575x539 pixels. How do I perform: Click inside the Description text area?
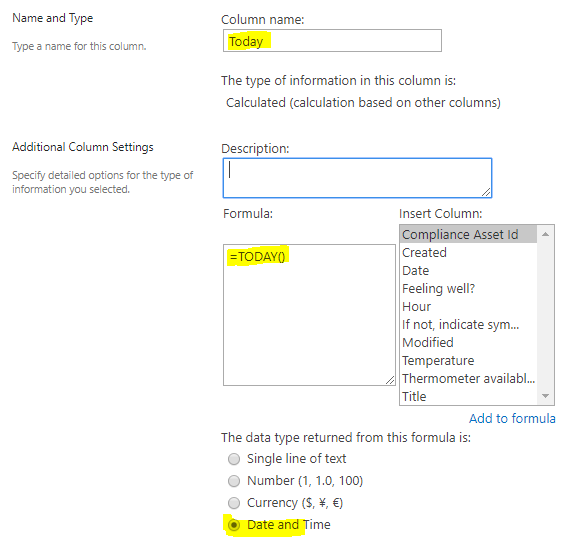coord(357,178)
